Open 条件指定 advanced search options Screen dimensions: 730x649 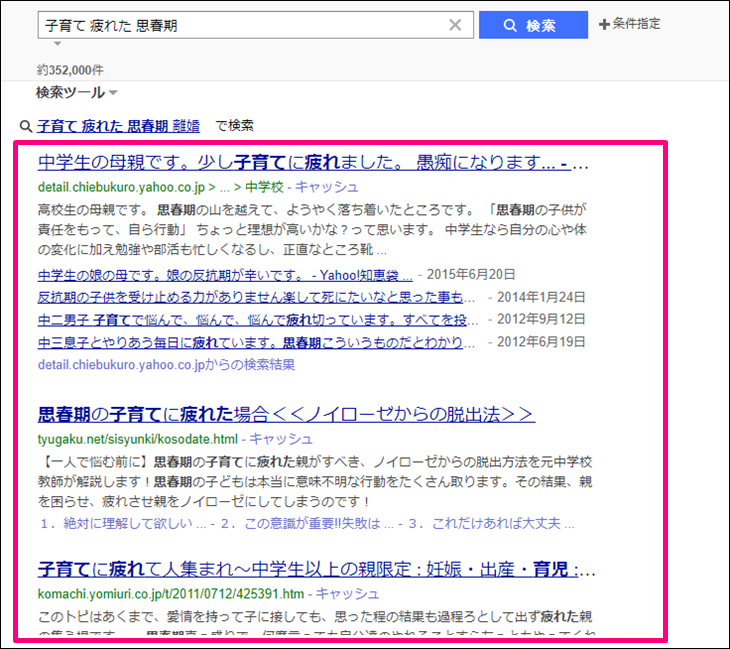[629, 24]
